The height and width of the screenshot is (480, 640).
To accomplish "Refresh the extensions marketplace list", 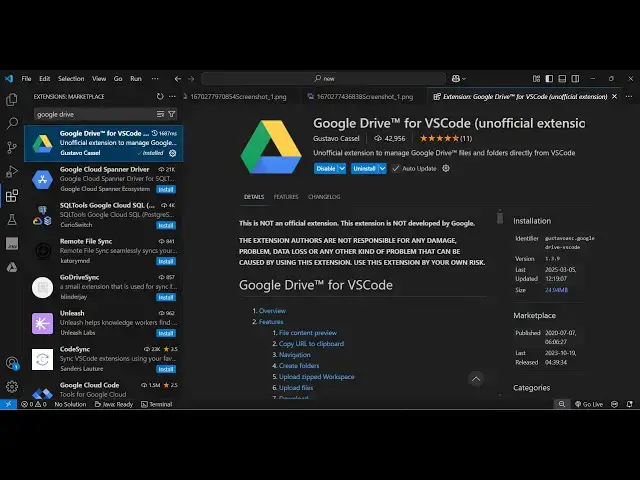I will [x=160, y=96].
